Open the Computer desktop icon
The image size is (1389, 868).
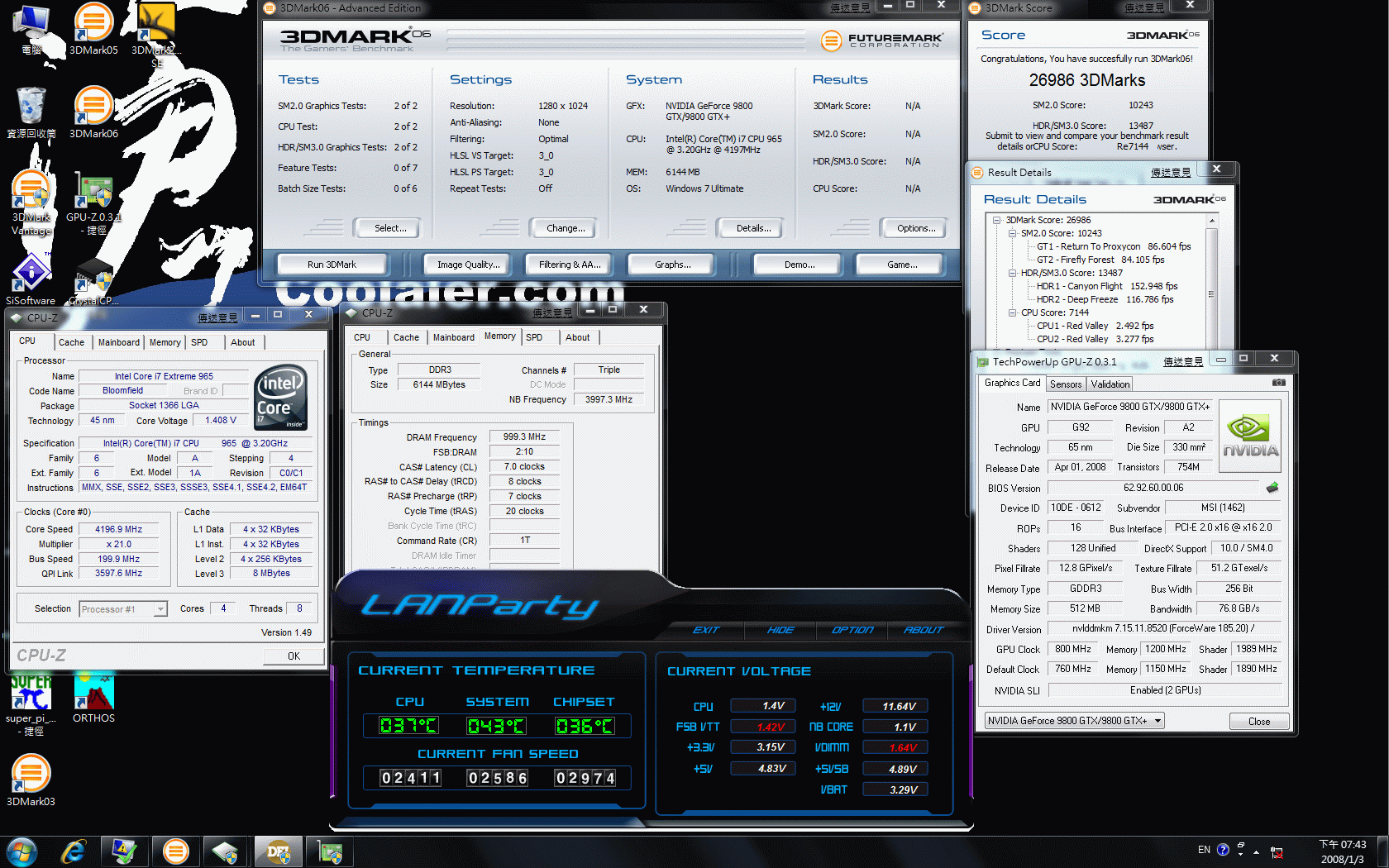[31, 30]
